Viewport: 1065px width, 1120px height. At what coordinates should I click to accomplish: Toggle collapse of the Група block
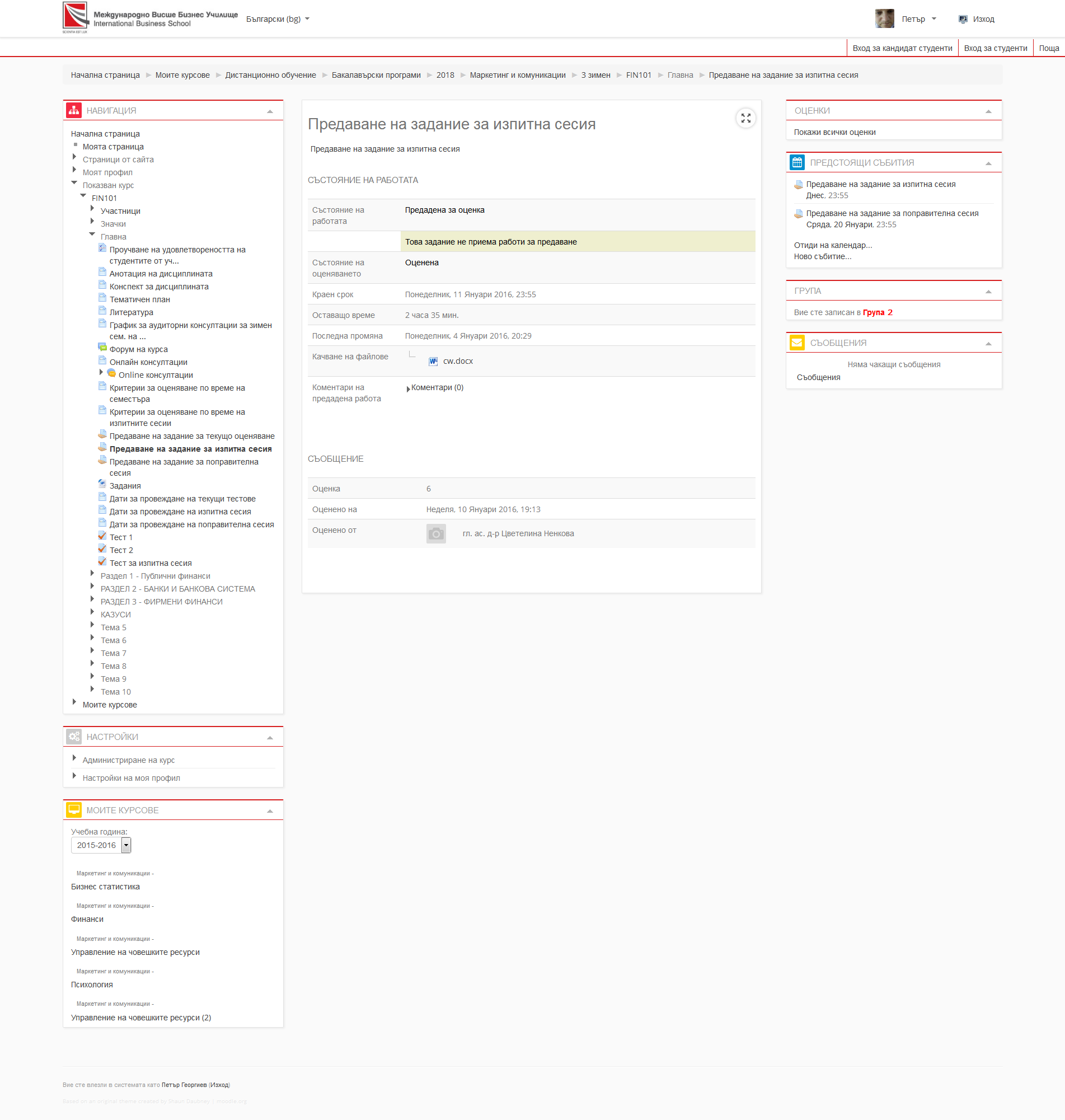(x=988, y=291)
